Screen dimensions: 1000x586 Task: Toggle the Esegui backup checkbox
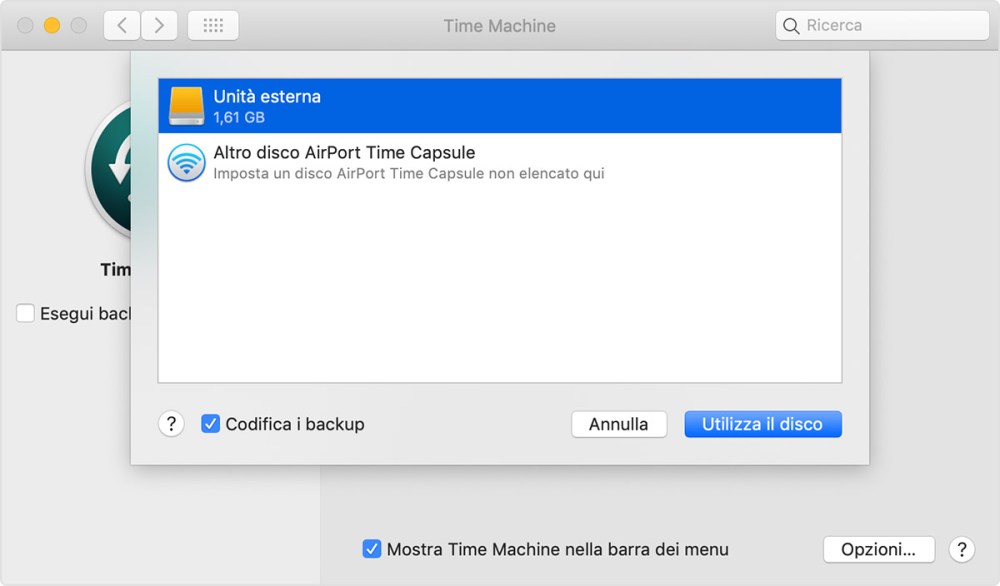tap(25, 313)
